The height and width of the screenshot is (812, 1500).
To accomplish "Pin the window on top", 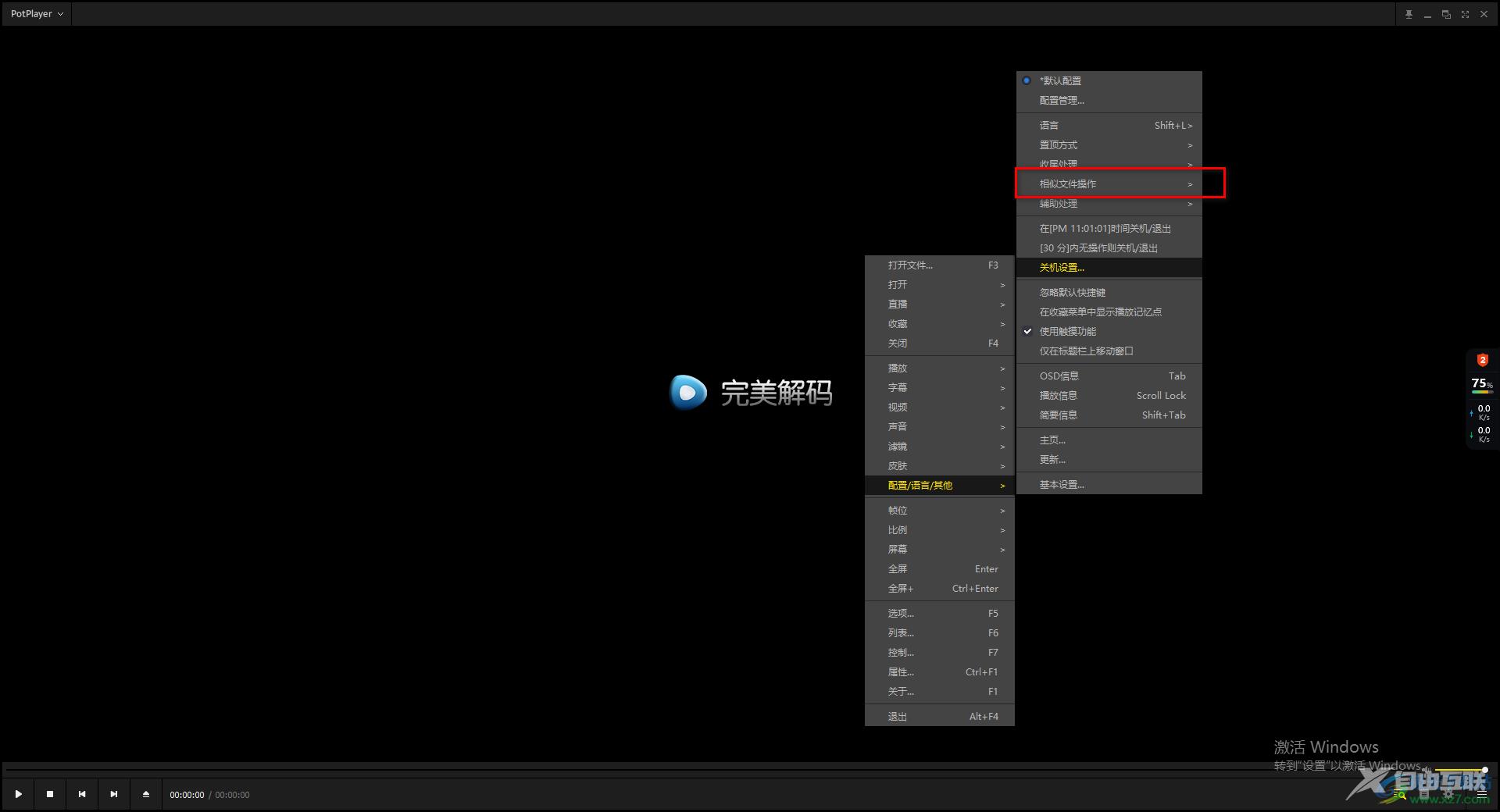I will [1409, 14].
